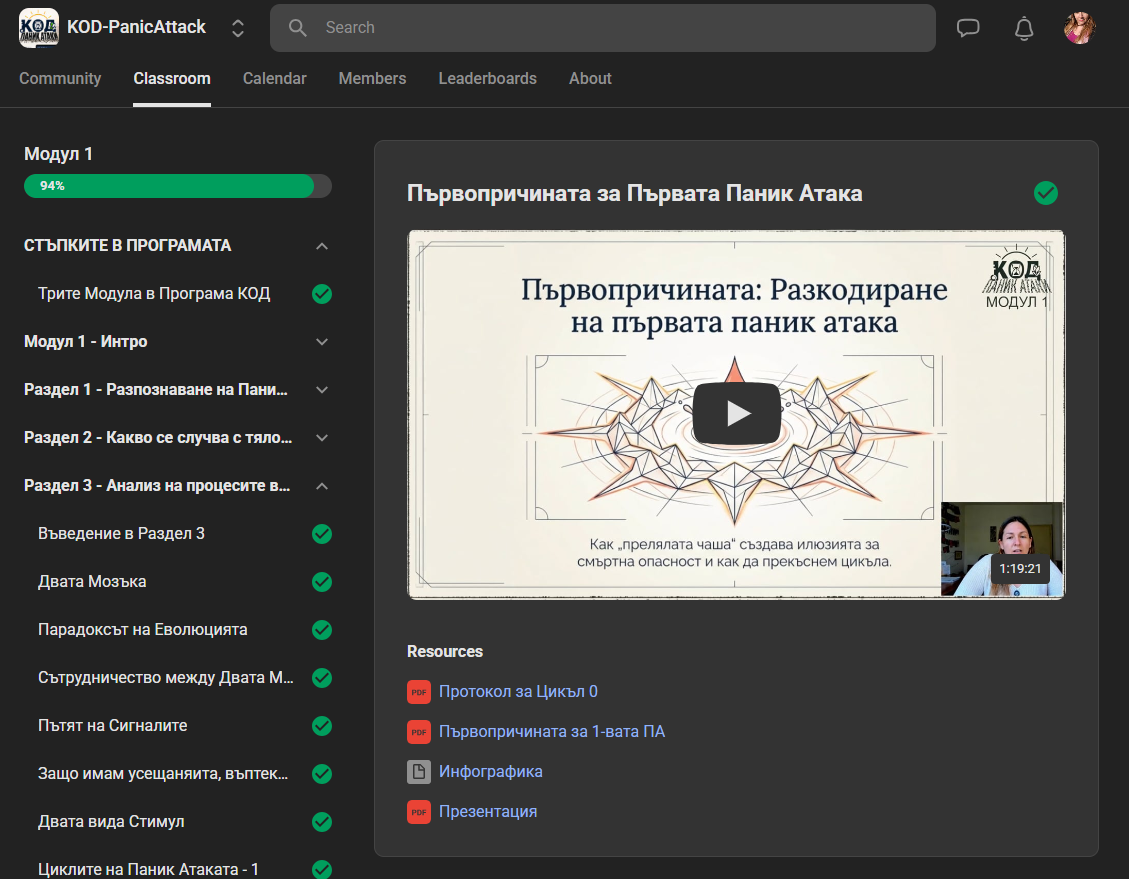The height and width of the screenshot is (879, 1129).
Task: Collapse the Раздел 3 section chevron
Action: [322, 486]
